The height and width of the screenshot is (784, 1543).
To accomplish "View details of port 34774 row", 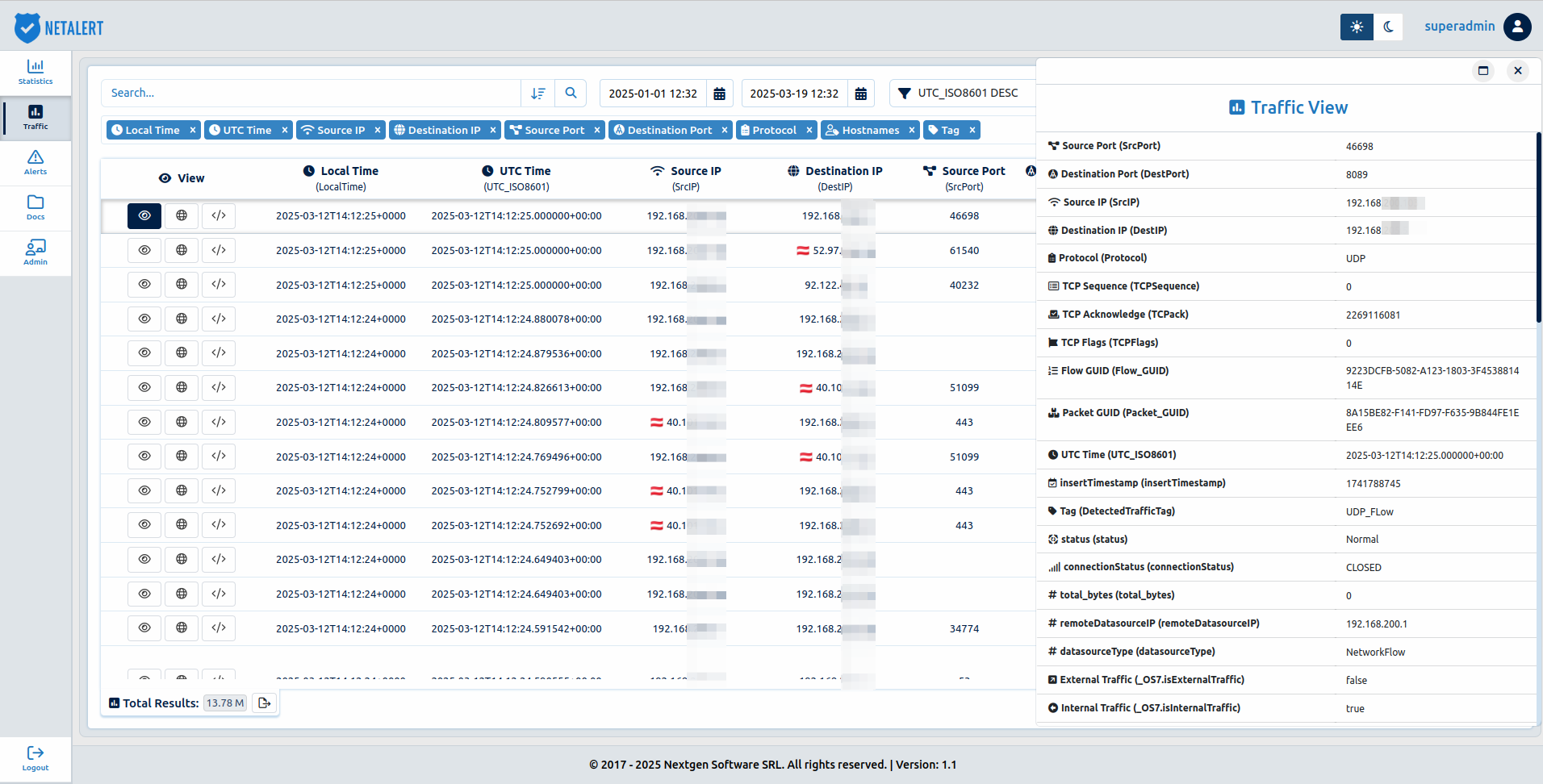I will tap(144, 628).
